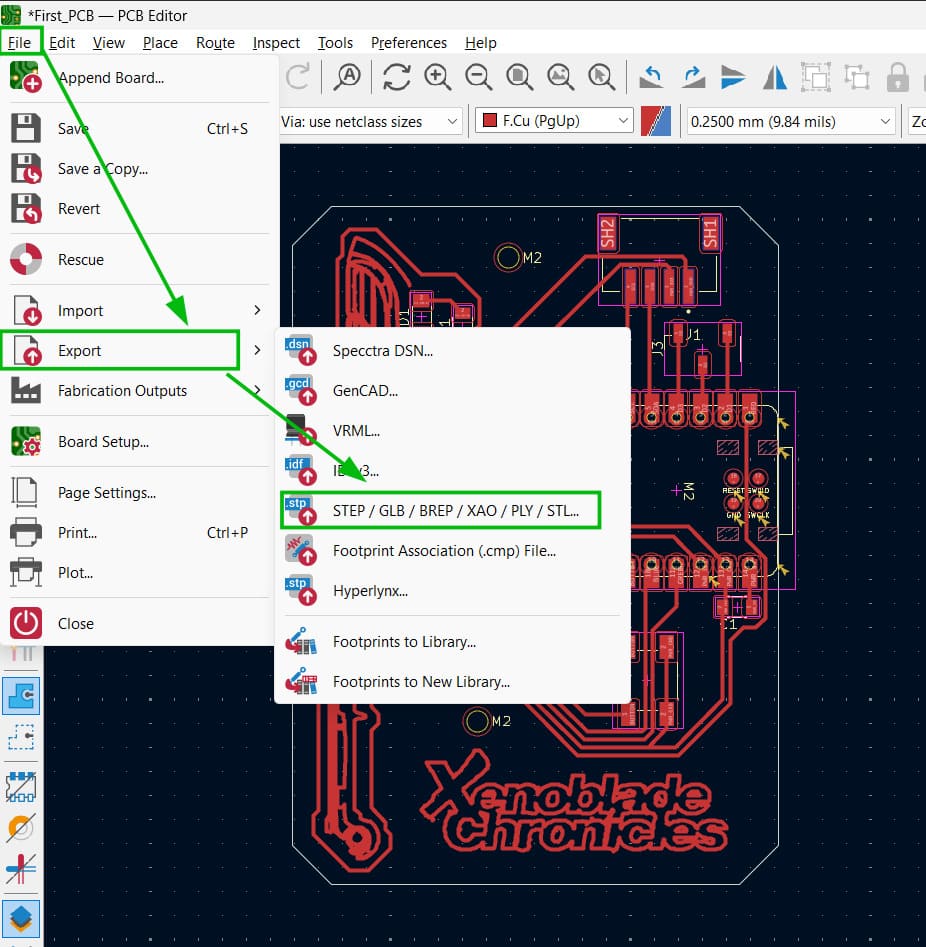Click the orange via tool icon
Screen dimensions: 926x947
coord(21,828)
